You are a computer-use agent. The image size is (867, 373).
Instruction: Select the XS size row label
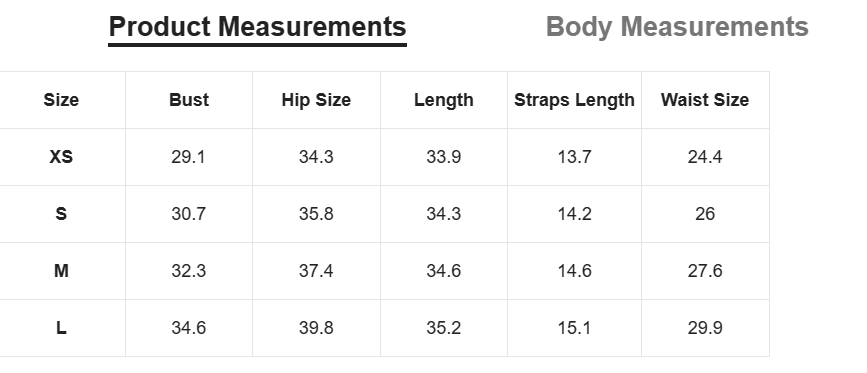(61, 157)
